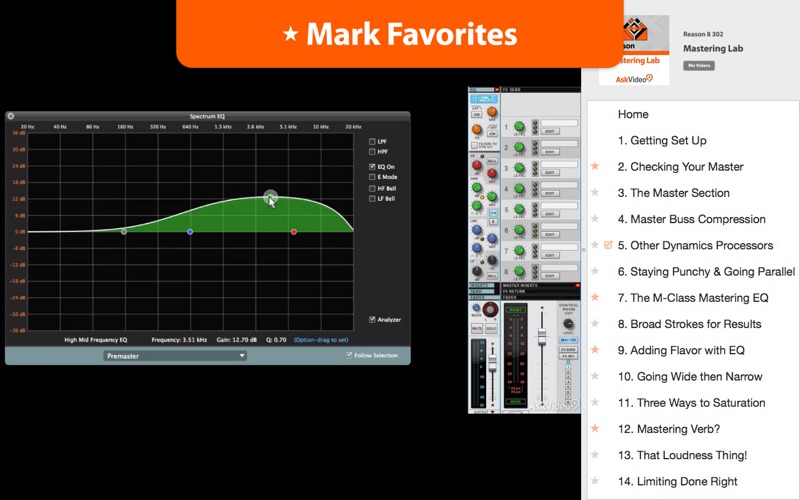The image size is (800, 500).
Task: Favorite the Limiting Done Right lesson
Action: click(x=595, y=481)
